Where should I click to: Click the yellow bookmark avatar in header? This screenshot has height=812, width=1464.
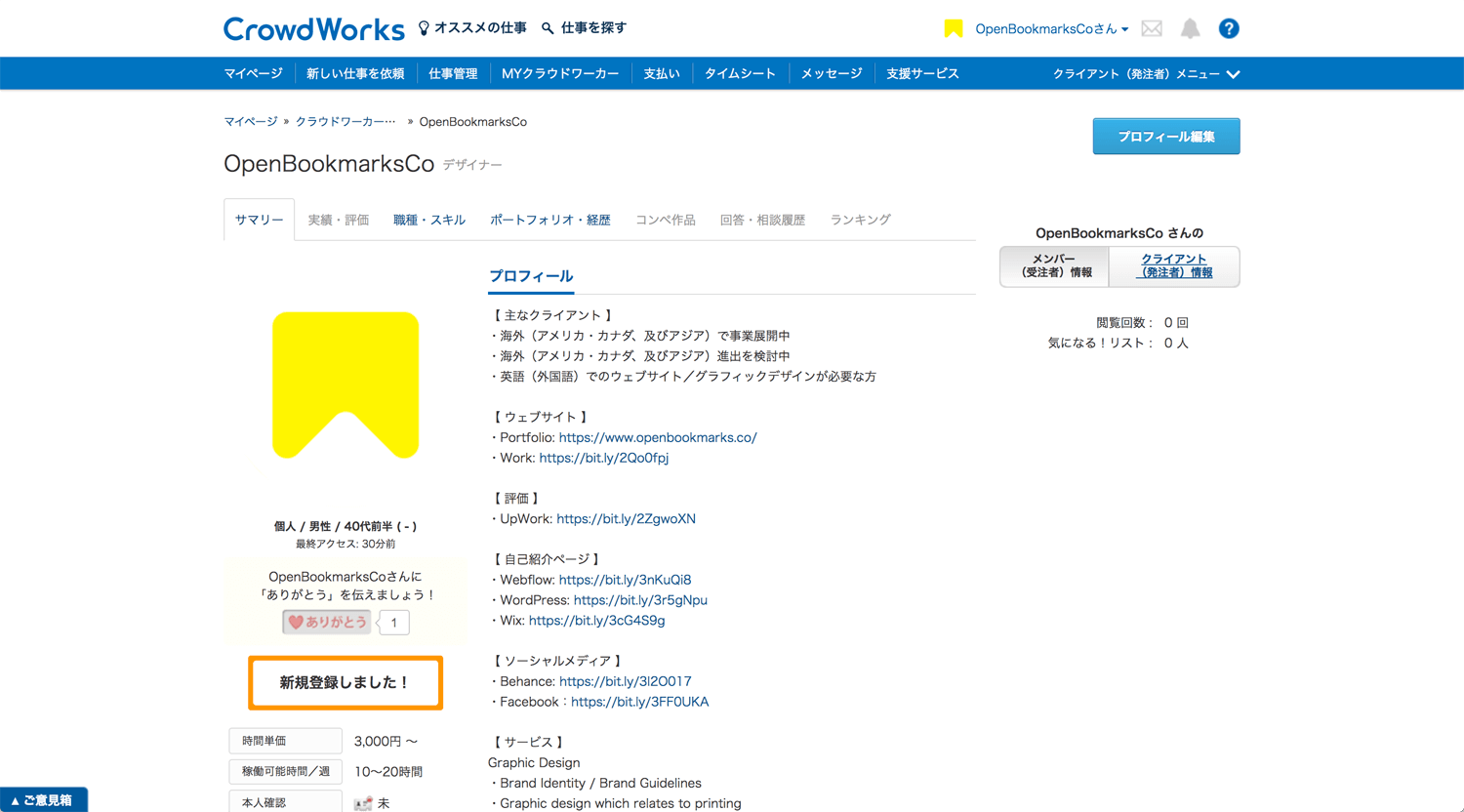point(954,28)
